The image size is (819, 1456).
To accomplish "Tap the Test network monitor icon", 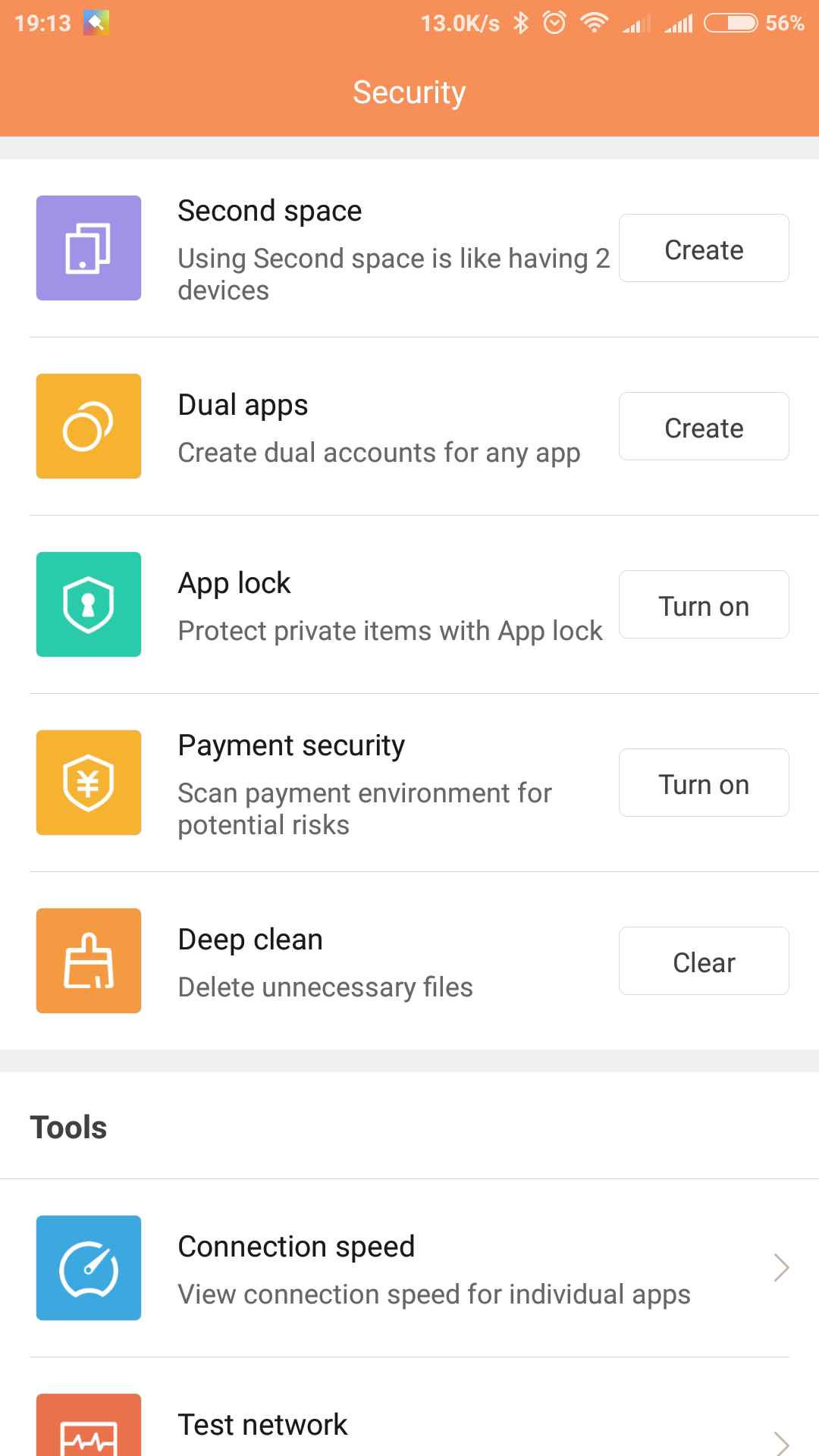I will [89, 1427].
